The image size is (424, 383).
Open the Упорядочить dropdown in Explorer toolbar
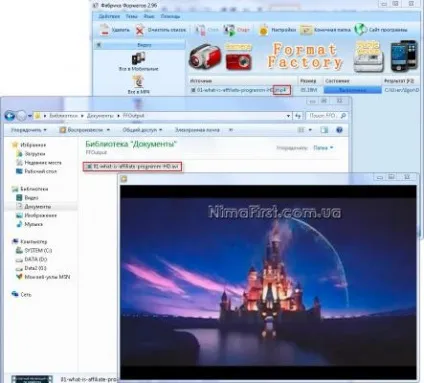[x=29, y=130]
